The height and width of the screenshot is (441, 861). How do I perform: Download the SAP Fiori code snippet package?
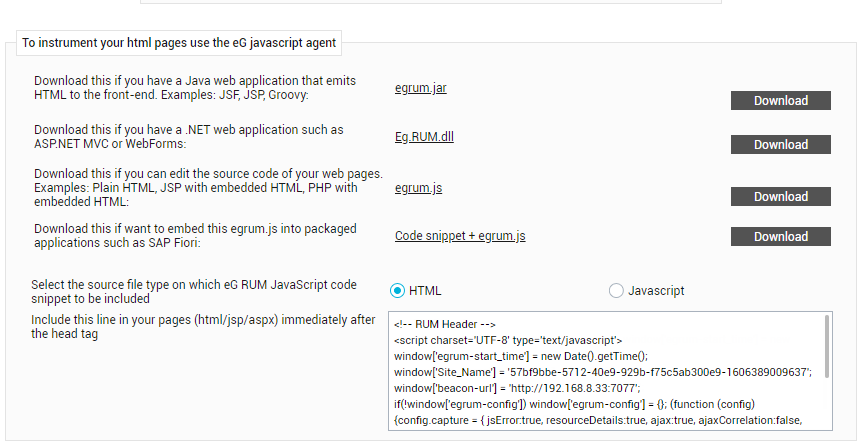[x=780, y=237]
